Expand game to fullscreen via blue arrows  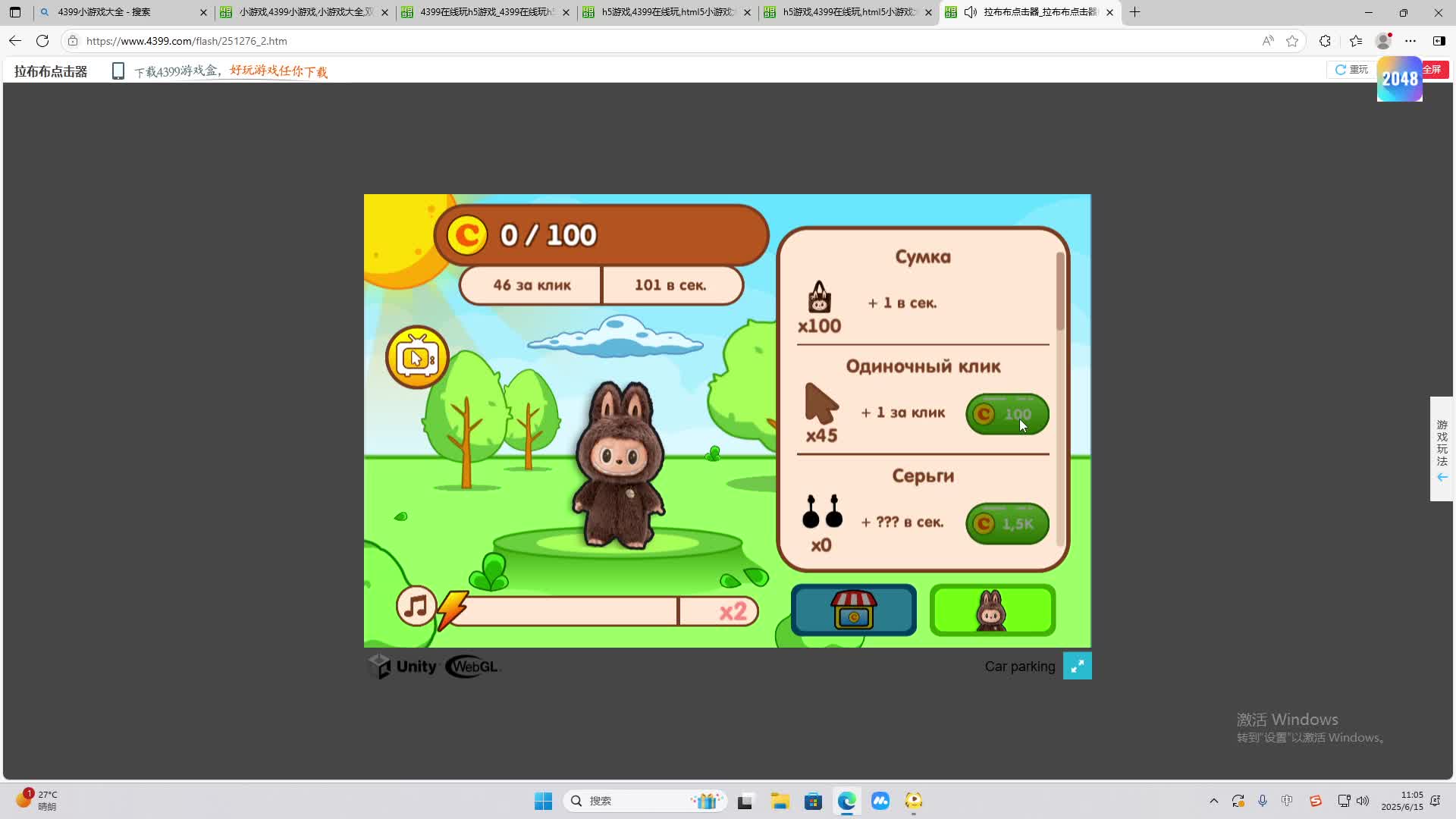pyautogui.click(x=1077, y=666)
